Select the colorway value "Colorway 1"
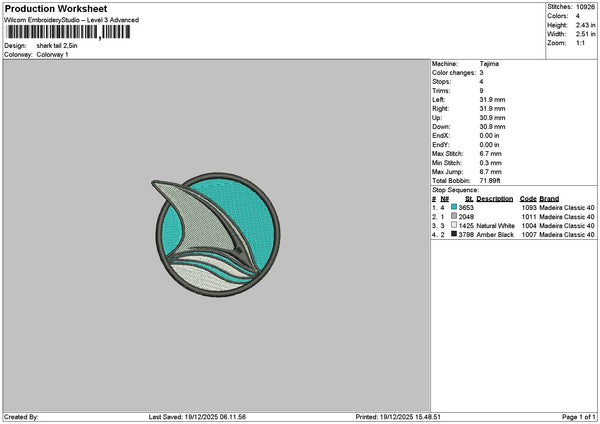Screen dimensions: 600x424 tap(52, 55)
